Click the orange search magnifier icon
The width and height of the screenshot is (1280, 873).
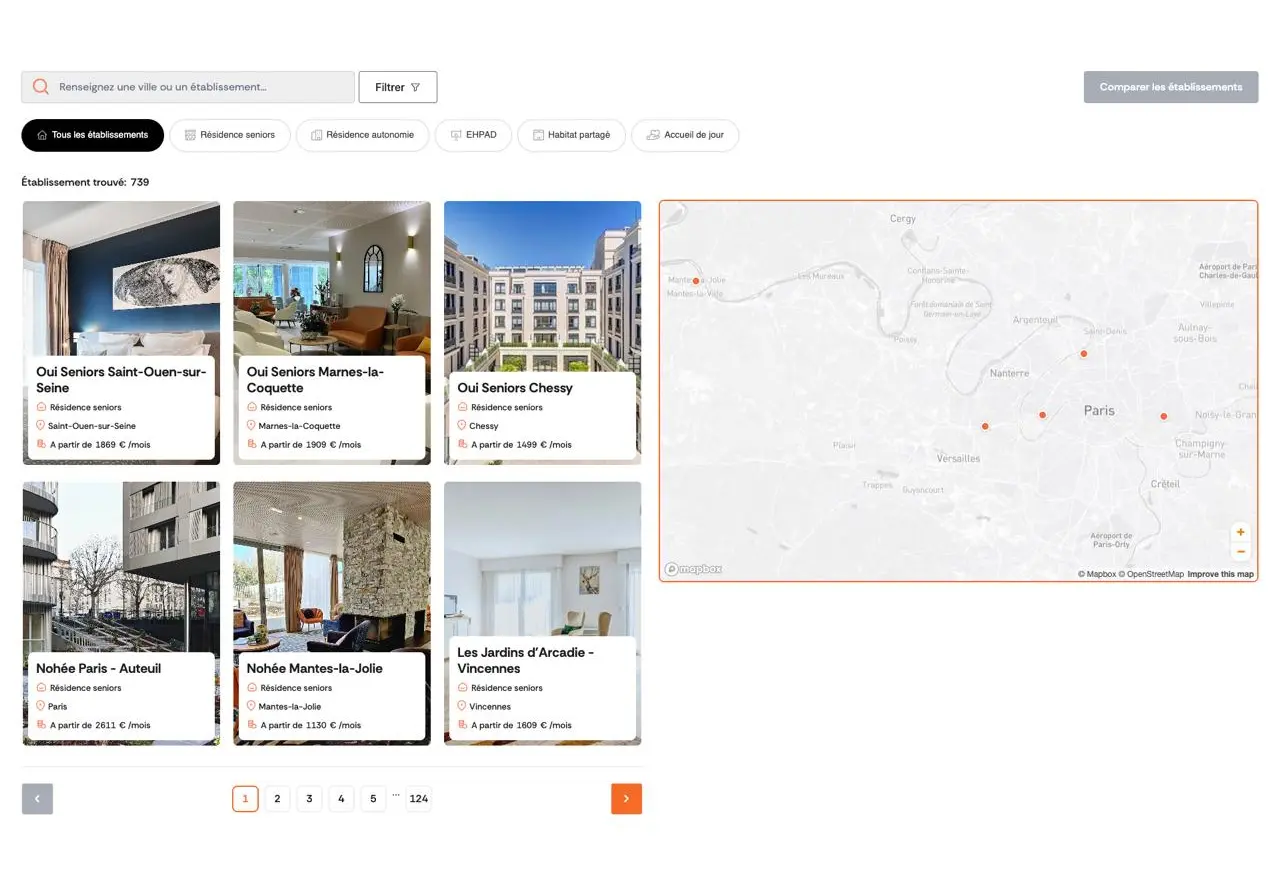pyautogui.click(x=40, y=87)
